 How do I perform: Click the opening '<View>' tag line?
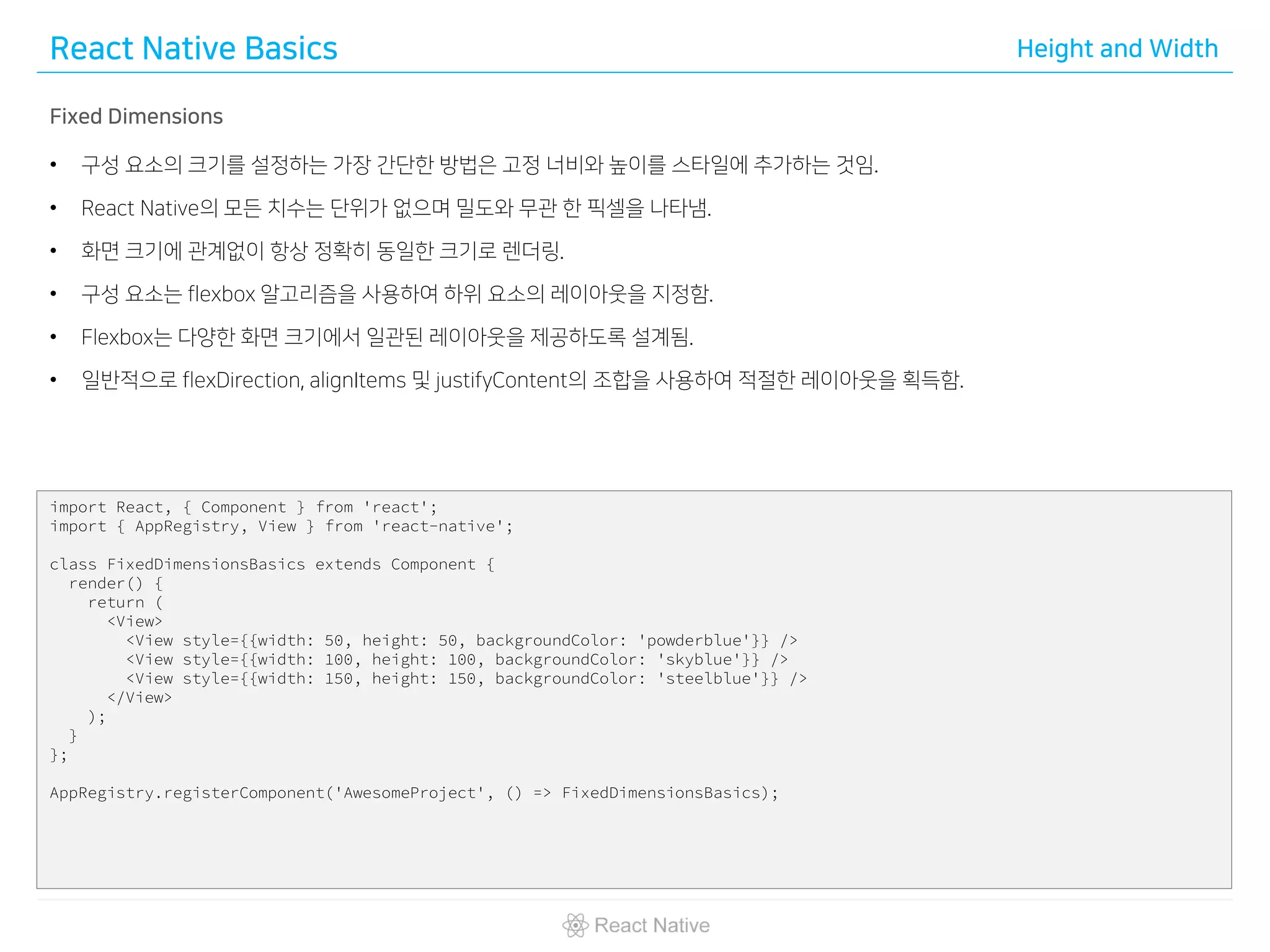[x=135, y=622]
